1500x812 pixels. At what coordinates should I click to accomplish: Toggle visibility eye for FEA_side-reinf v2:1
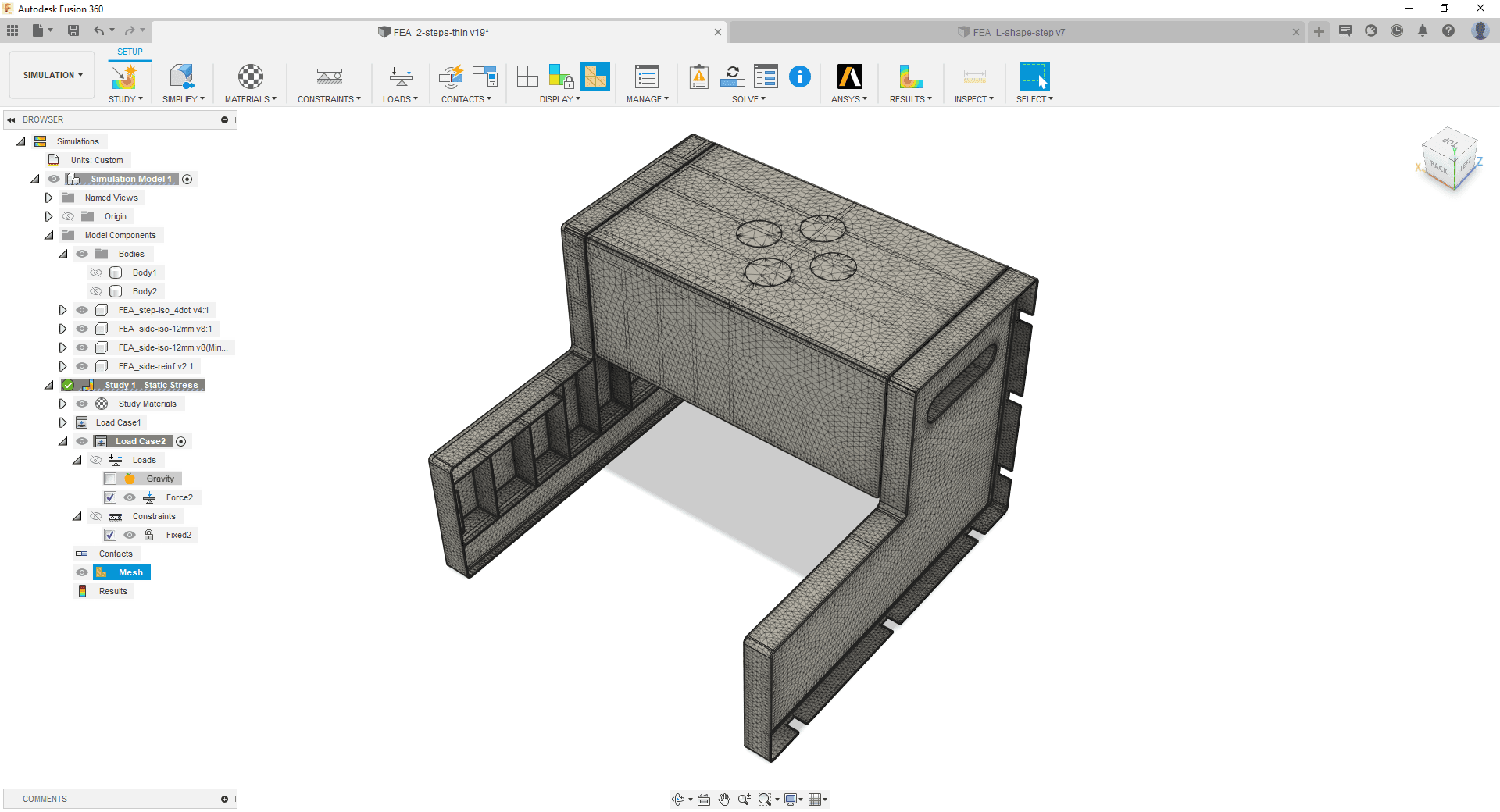click(x=82, y=366)
